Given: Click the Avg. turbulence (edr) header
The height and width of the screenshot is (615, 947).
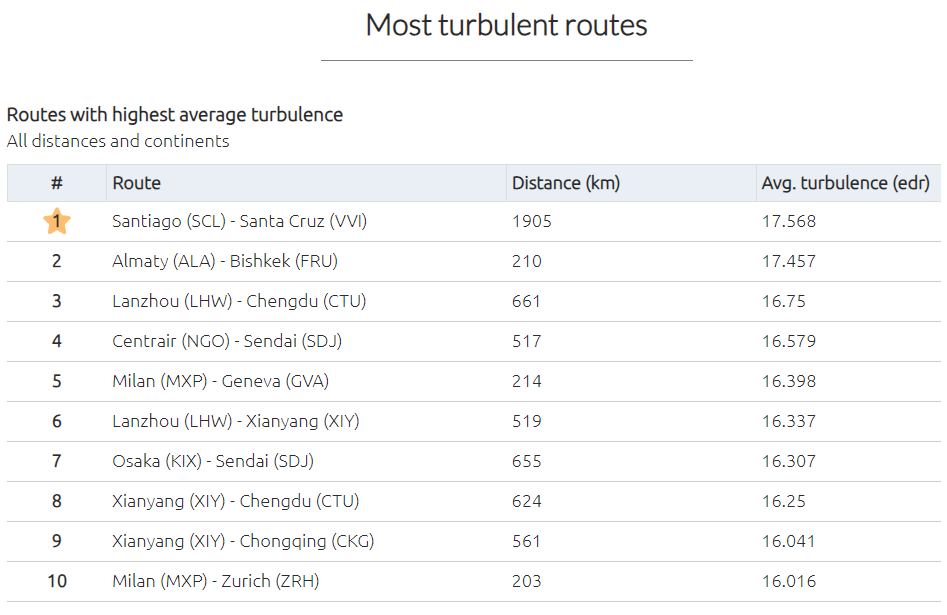Looking at the screenshot, I should click(845, 183).
